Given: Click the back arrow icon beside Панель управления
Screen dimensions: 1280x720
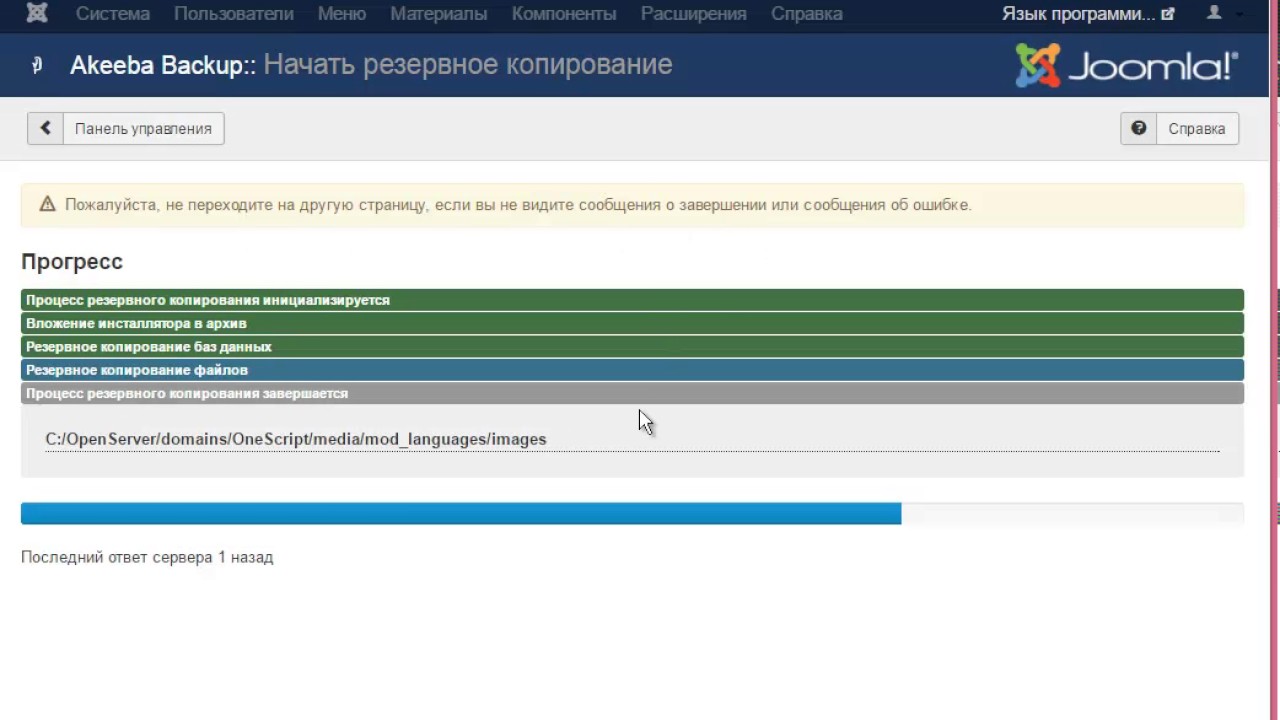Looking at the screenshot, I should [x=45, y=128].
